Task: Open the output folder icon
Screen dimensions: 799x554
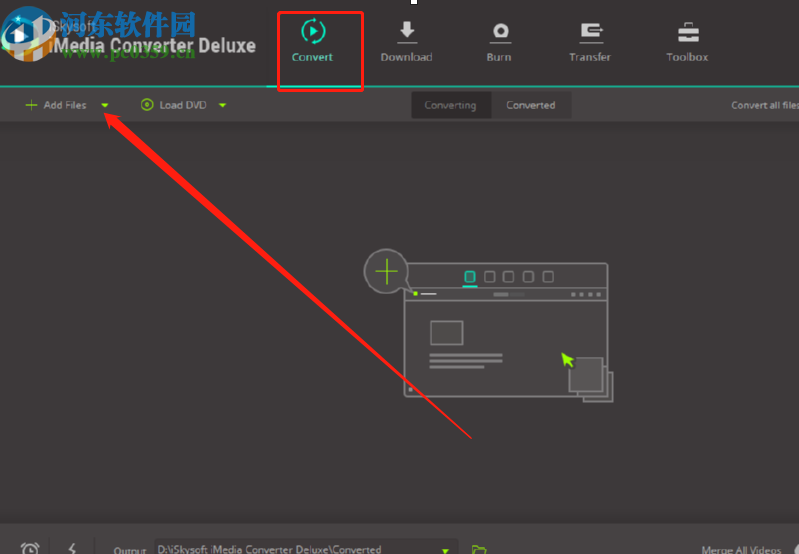Action: coord(478,549)
